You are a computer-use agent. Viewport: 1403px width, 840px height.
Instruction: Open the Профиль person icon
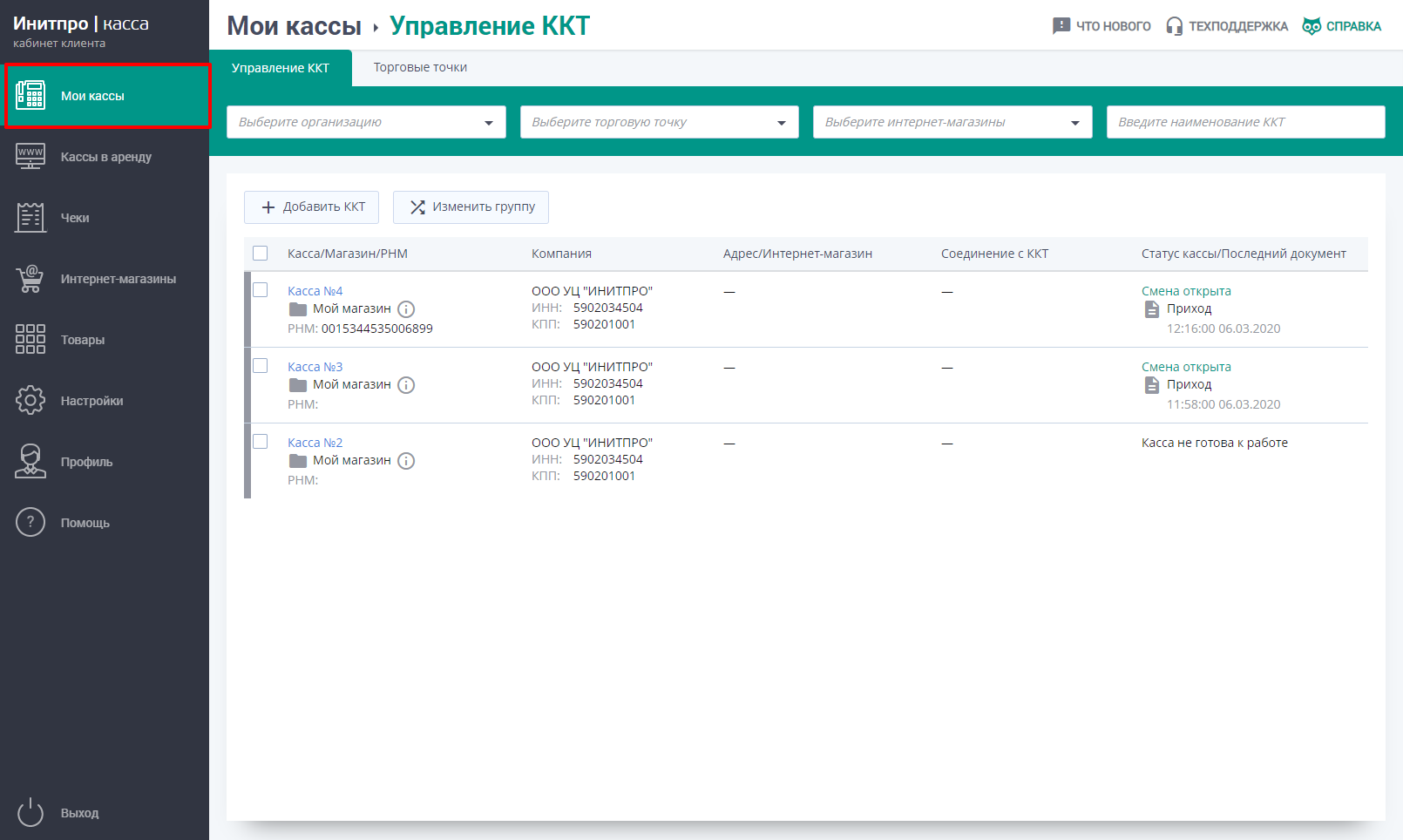(x=30, y=461)
